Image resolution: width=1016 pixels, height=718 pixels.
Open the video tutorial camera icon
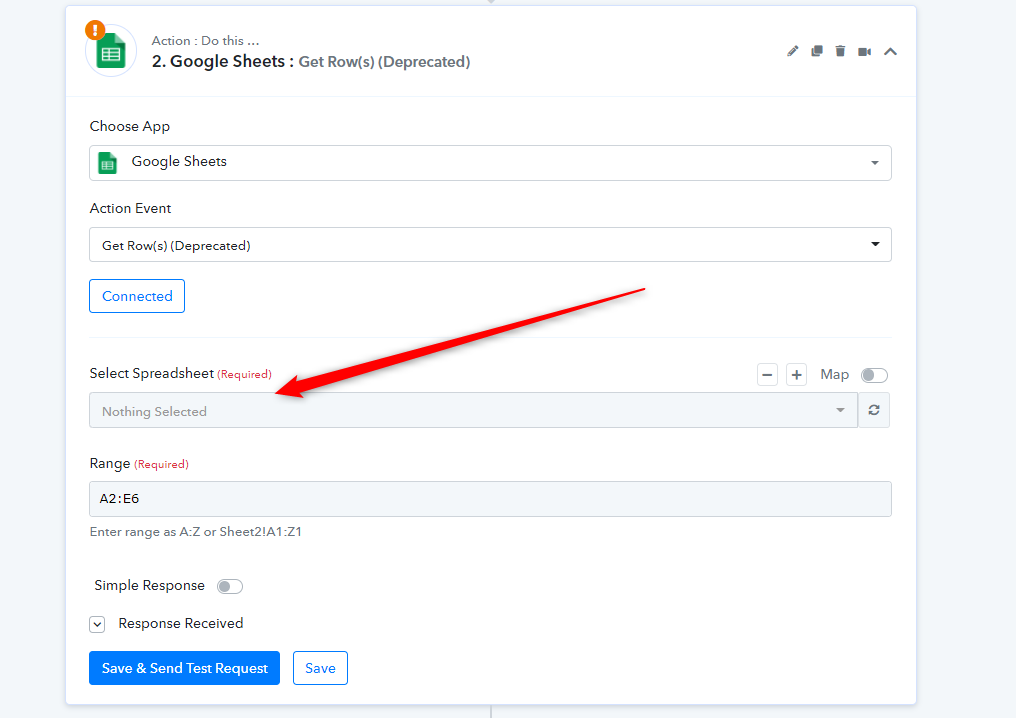(864, 52)
